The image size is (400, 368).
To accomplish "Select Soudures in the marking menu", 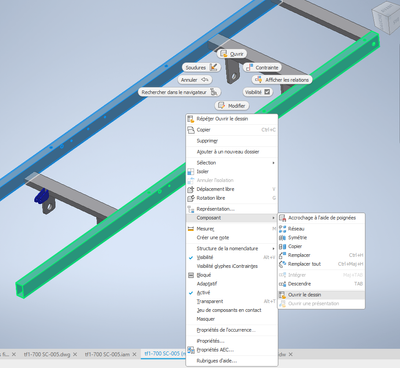I will [x=201, y=67].
